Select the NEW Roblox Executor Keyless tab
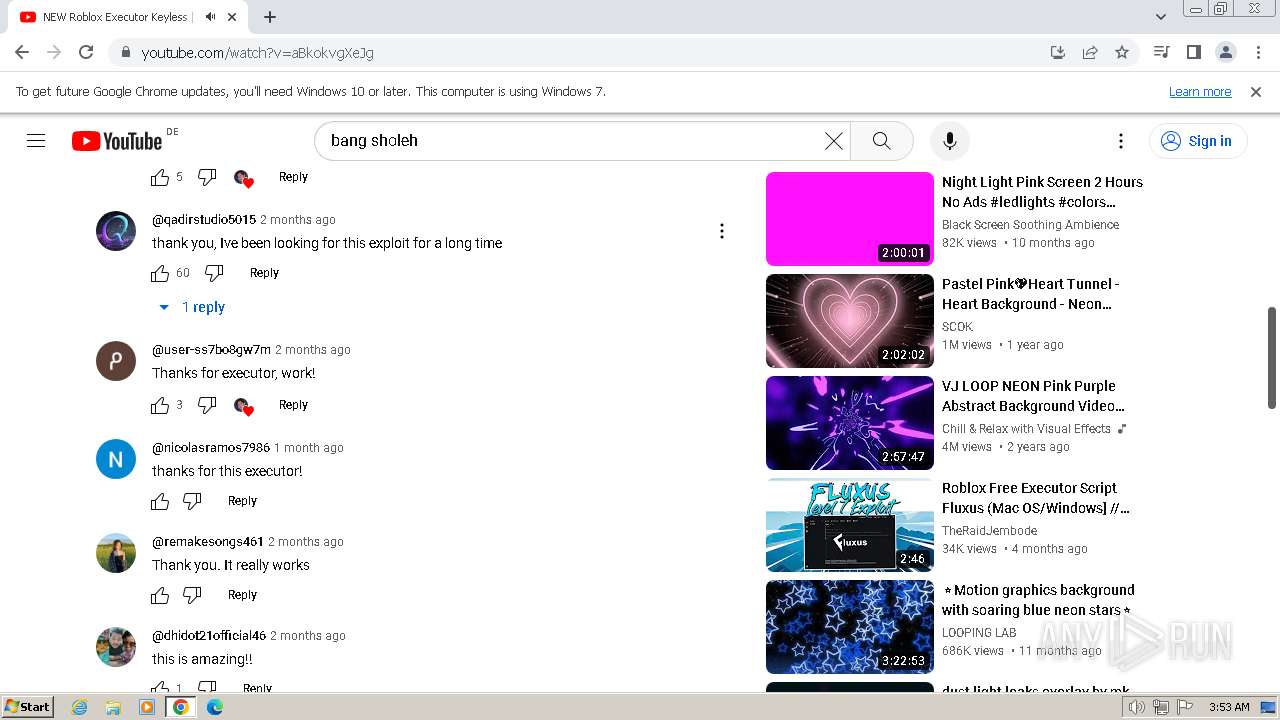This screenshot has height=720, width=1280. tap(118, 17)
